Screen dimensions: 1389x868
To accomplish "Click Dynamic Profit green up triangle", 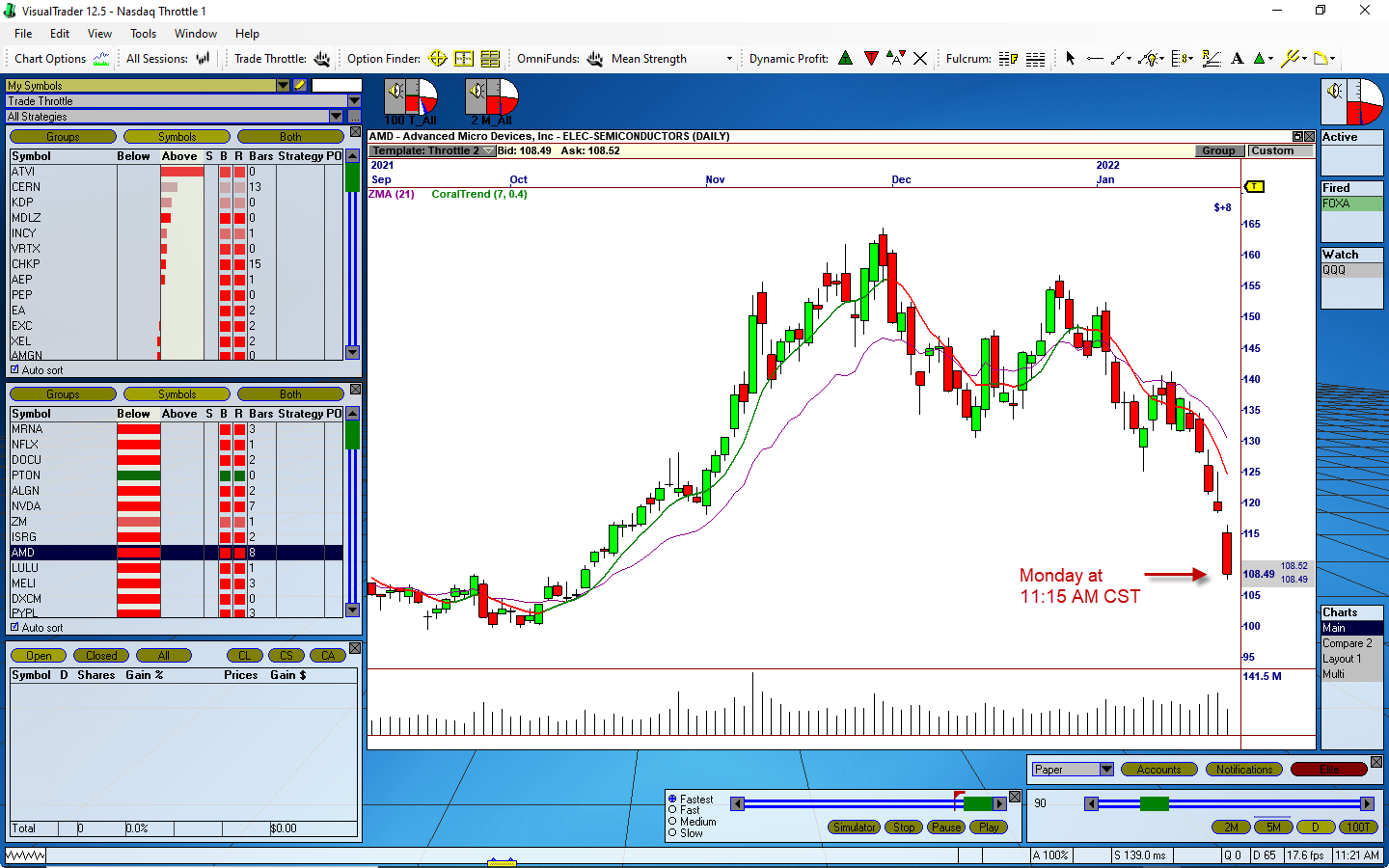I will [846, 59].
